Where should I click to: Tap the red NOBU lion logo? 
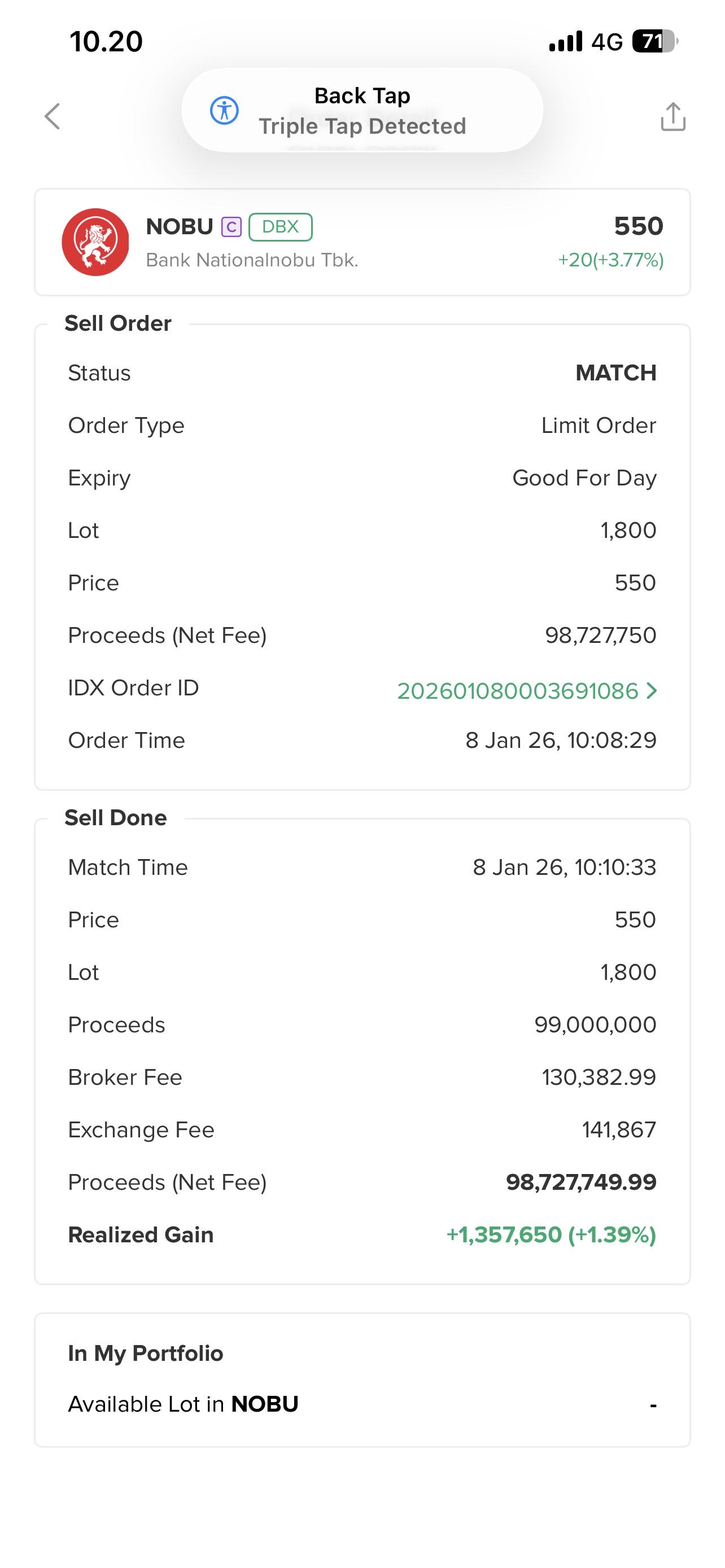tap(95, 242)
